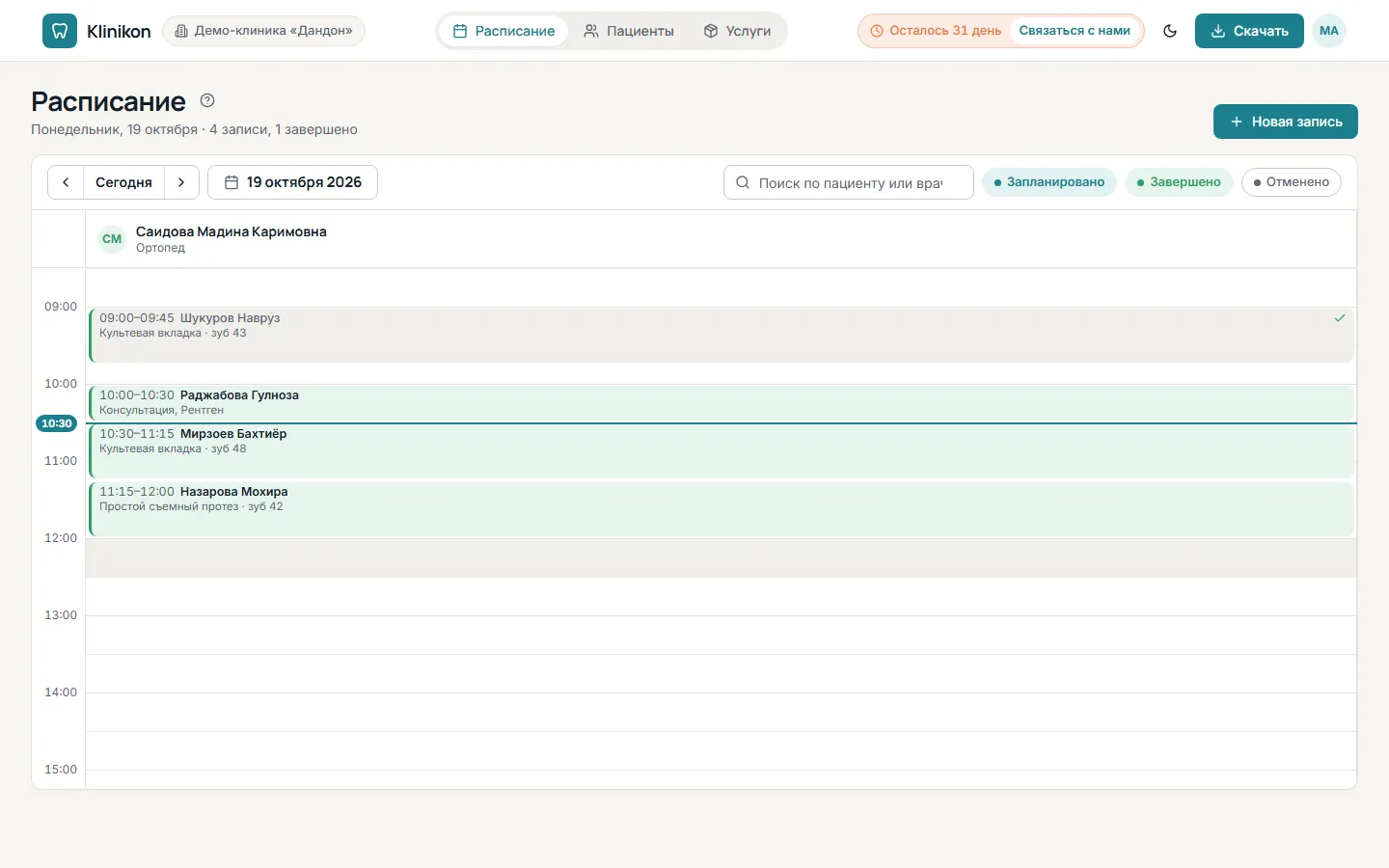
Task: Click the Осталось 31 день trial notice
Action: tap(936, 31)
